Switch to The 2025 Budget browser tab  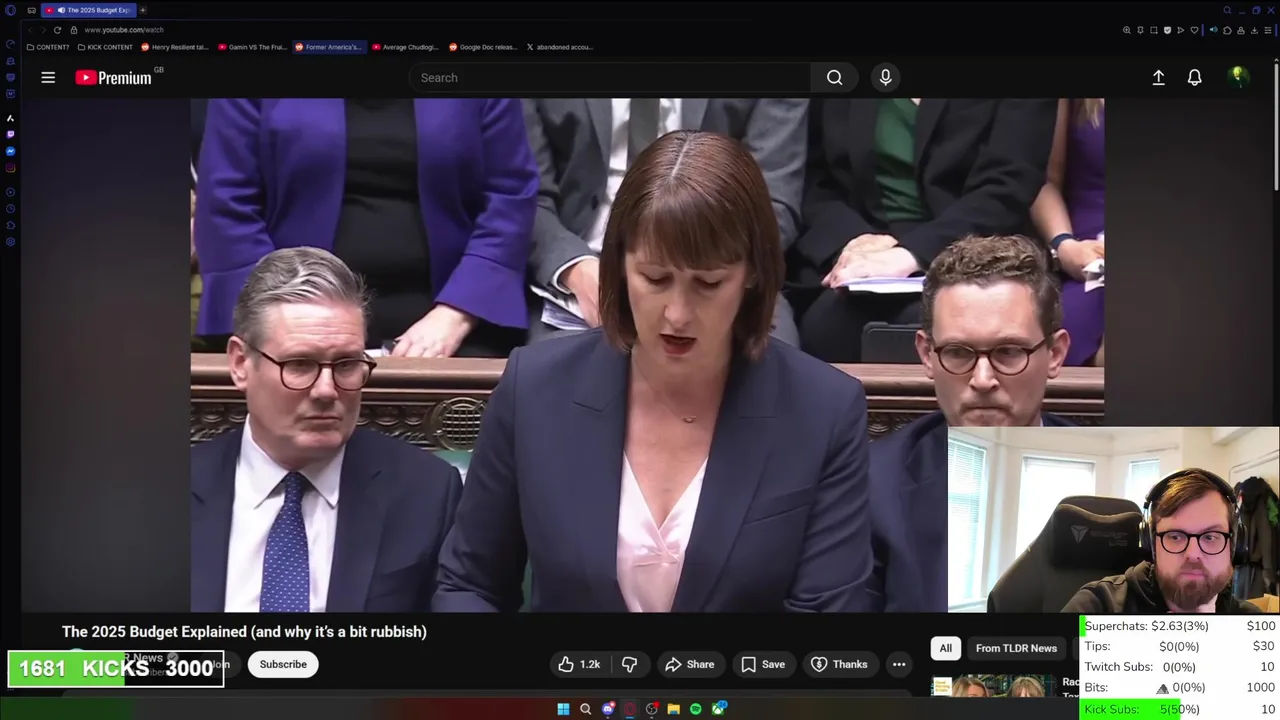[x=89, y=10]
